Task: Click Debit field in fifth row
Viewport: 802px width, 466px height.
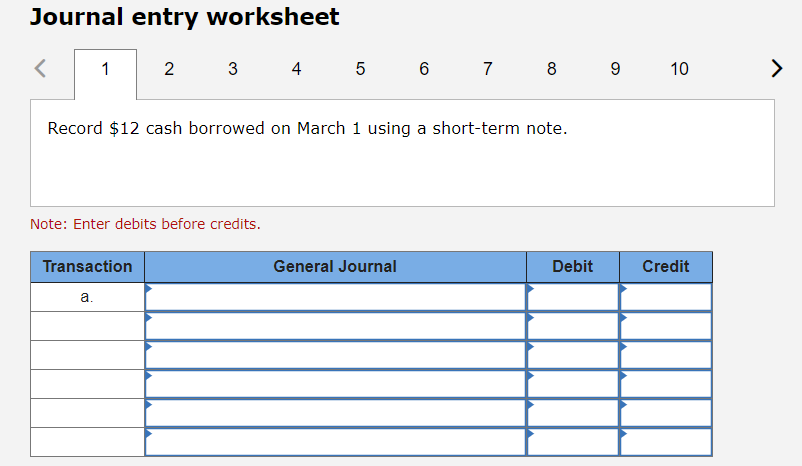Action: (573, 413)
